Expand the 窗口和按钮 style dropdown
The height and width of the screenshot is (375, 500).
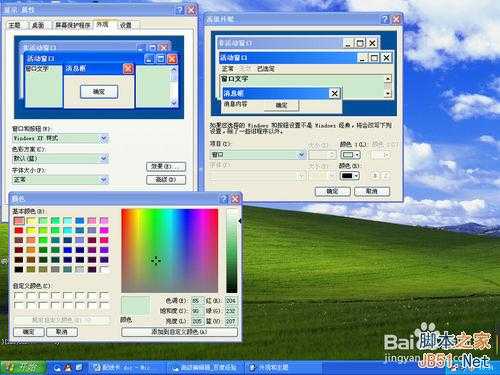tap(104, 138)
